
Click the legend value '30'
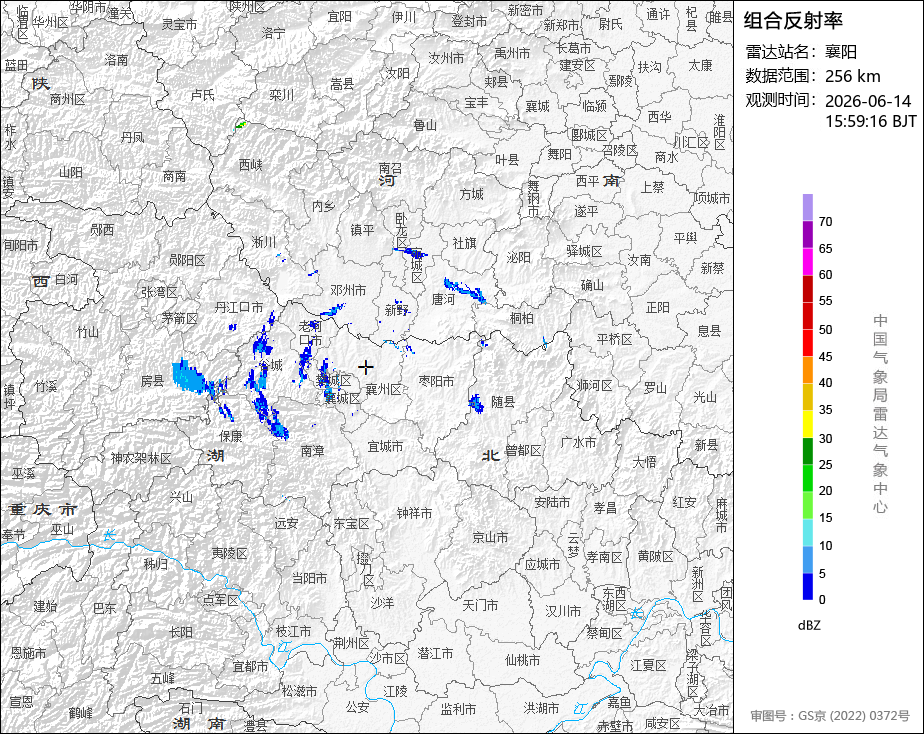click(x=826, y=438)
